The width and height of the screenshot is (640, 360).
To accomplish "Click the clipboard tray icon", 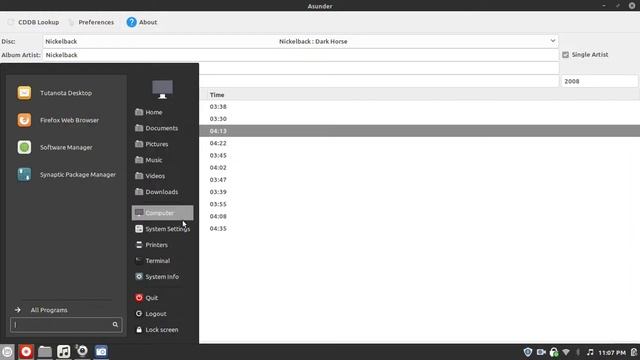I will [634, 352].
